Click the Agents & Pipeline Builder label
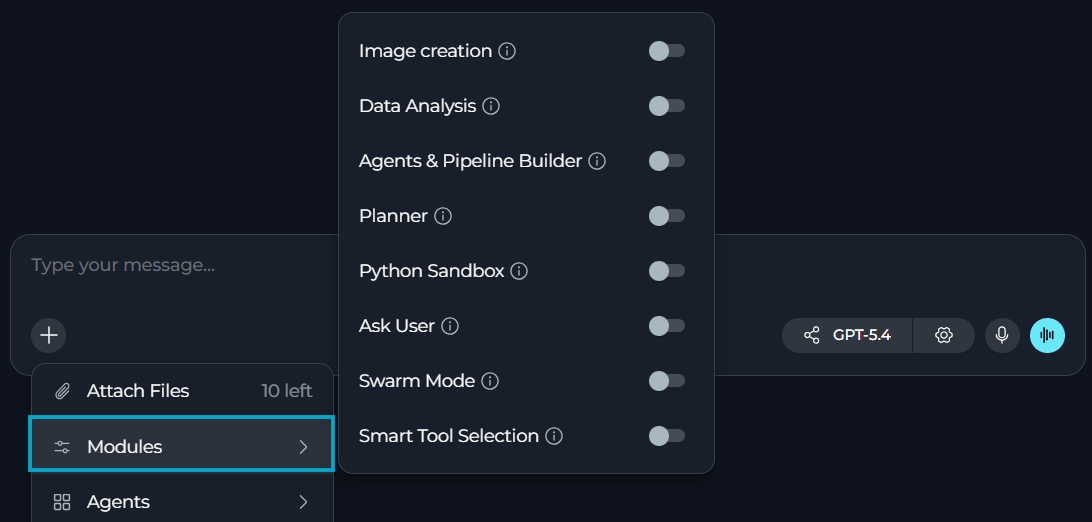The image size is (1092, 522). (470, 161)
